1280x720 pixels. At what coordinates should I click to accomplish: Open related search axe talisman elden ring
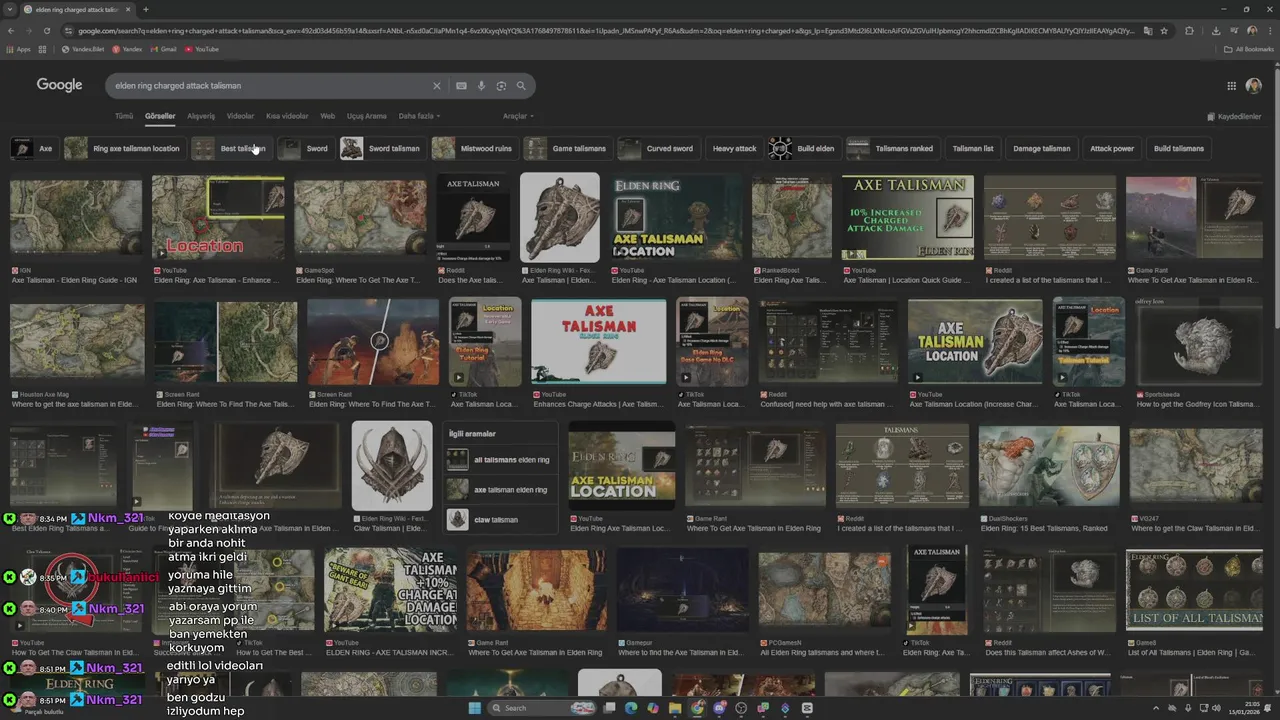(500, 490)
